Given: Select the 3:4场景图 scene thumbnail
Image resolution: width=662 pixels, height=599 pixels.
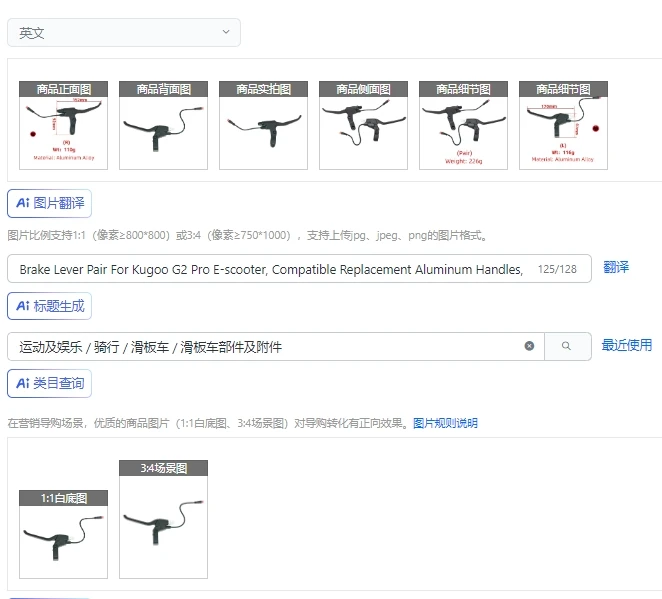Looking at the screenshot, I should tap(163, 519).
